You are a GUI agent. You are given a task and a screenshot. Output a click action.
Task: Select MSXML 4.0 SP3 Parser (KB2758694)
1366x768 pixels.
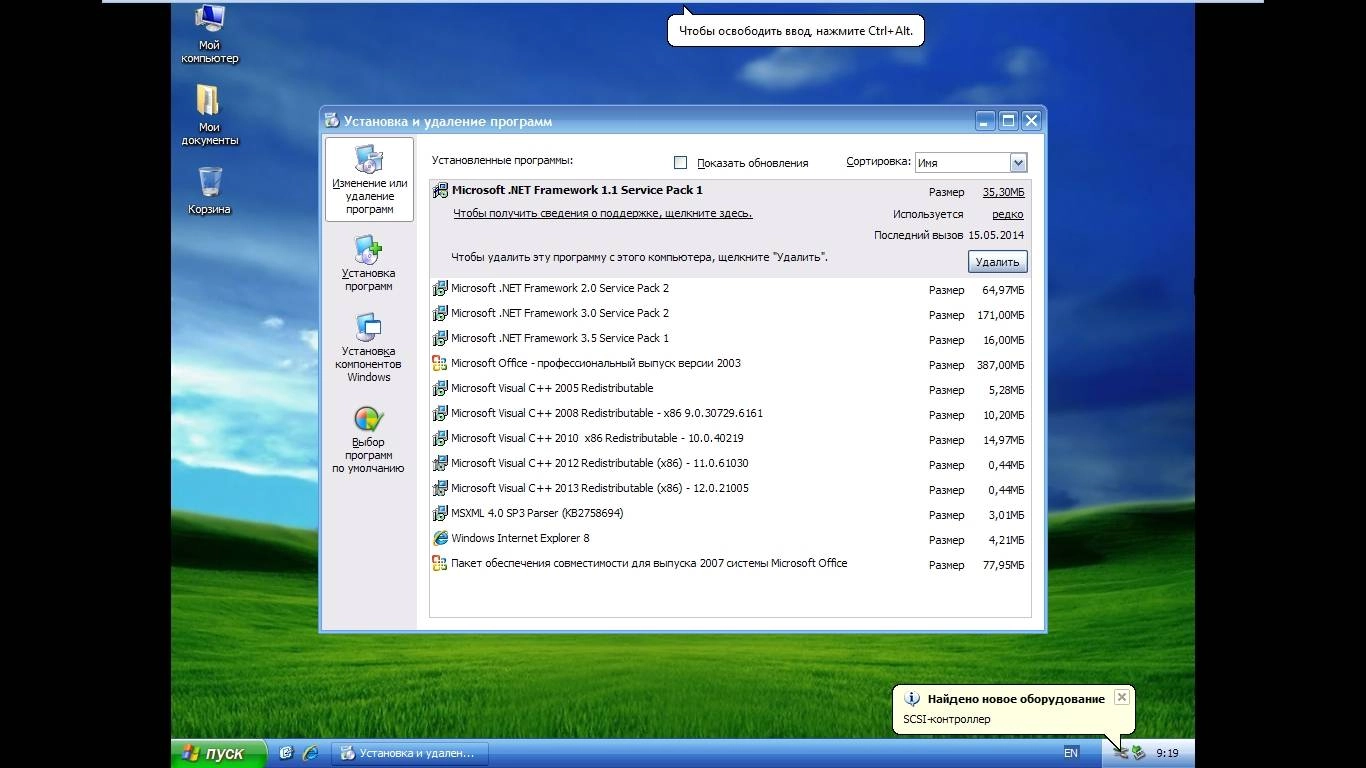(730, 514)
